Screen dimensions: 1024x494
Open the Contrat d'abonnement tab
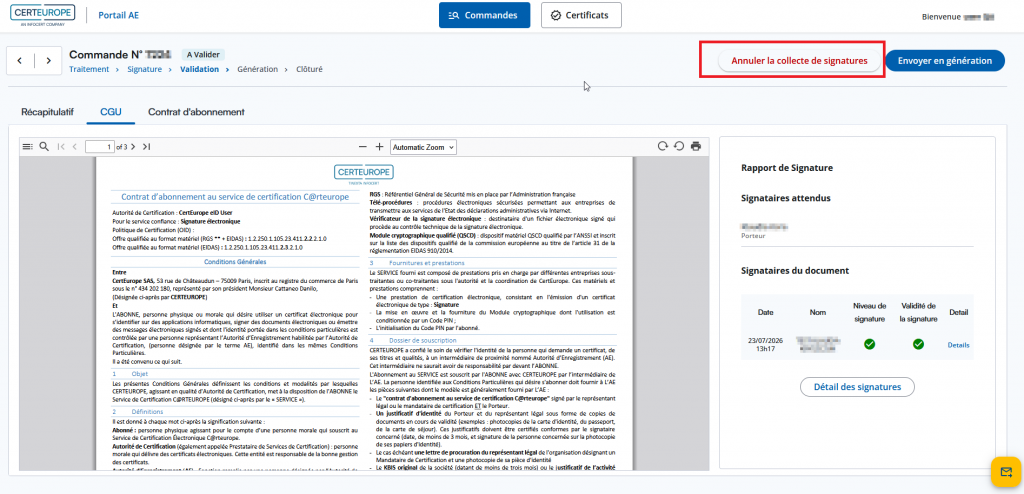pos(196,112)
